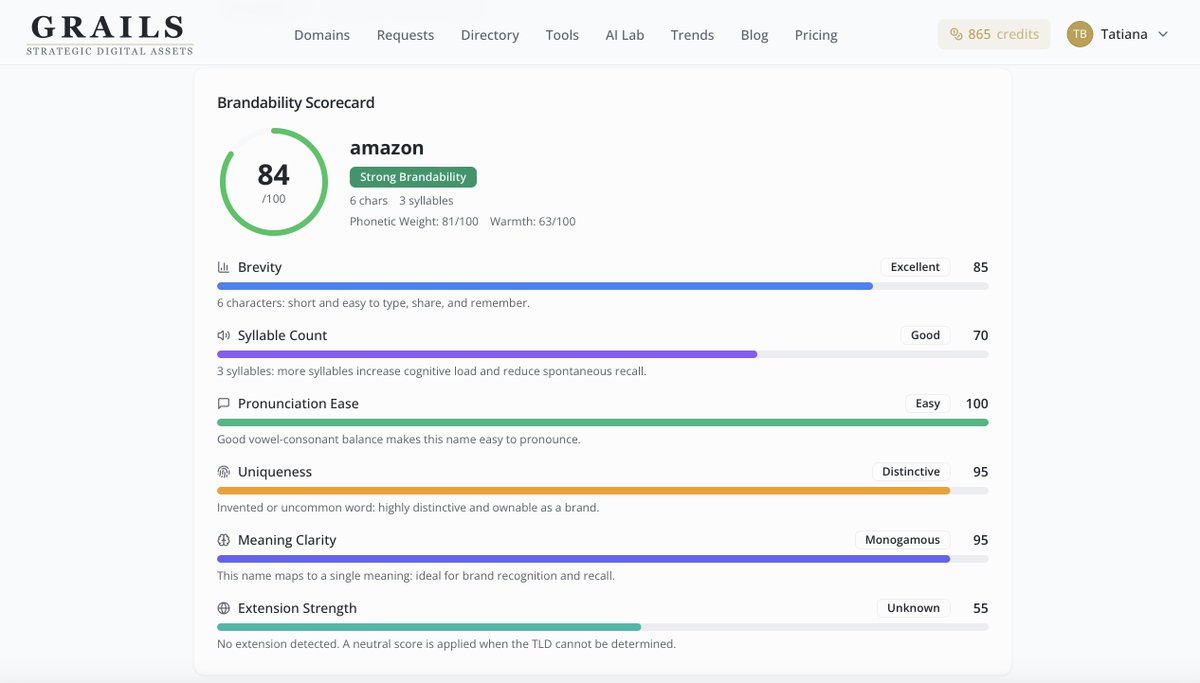
Task: Click the credits coin icon
Action: coord(955,34)
